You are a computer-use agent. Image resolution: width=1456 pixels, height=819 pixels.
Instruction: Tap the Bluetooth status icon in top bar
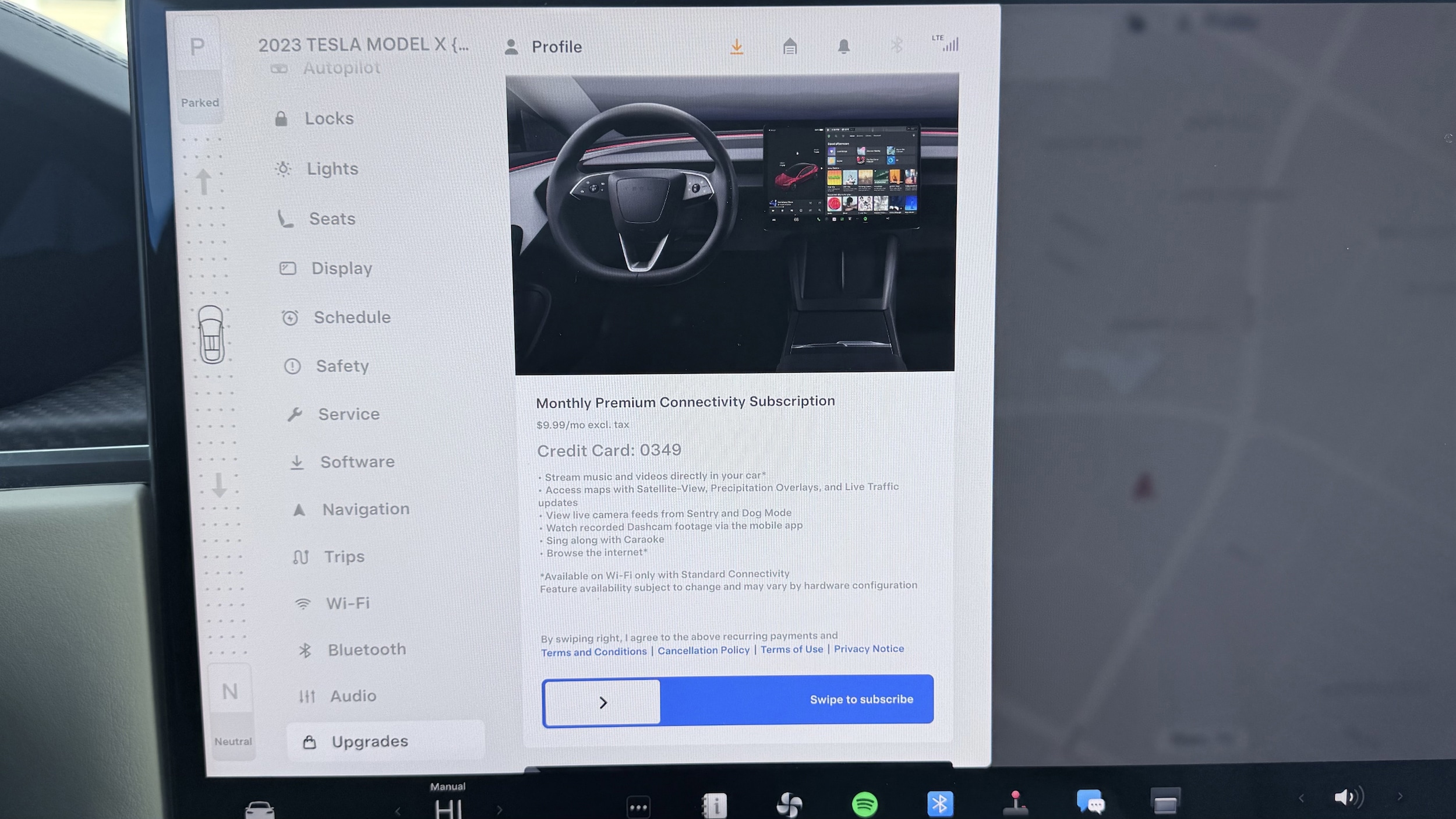pos(897,45)
